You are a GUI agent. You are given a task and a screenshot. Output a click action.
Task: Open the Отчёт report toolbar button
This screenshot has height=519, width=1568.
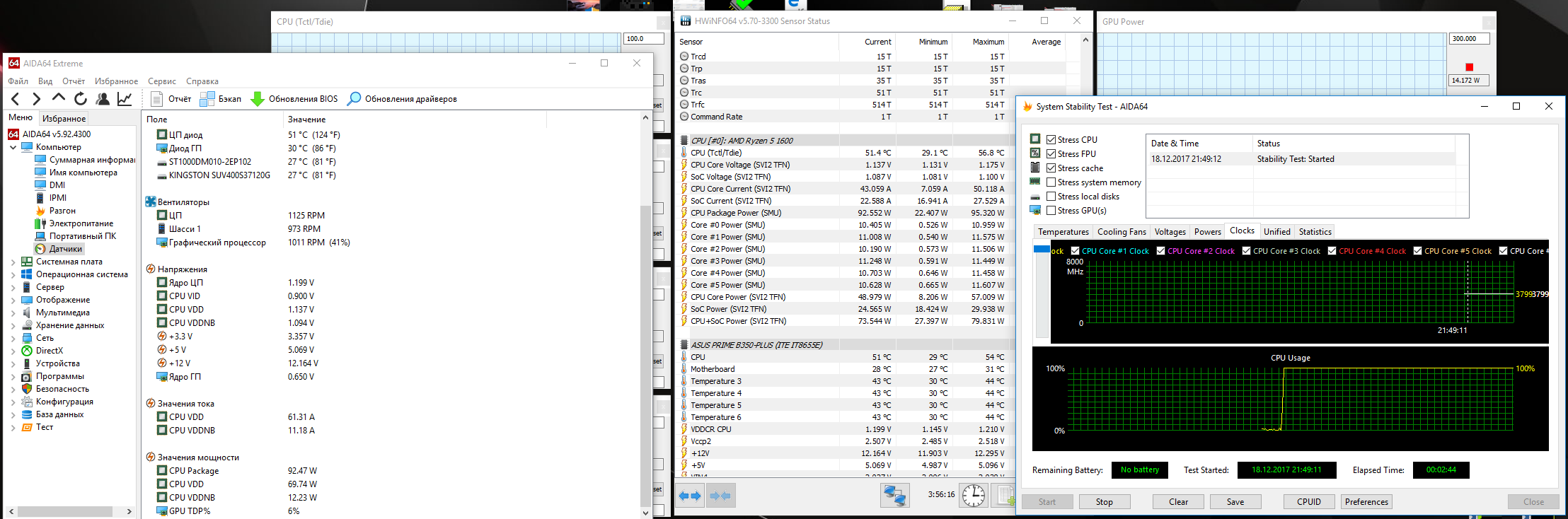pos(171,99)
